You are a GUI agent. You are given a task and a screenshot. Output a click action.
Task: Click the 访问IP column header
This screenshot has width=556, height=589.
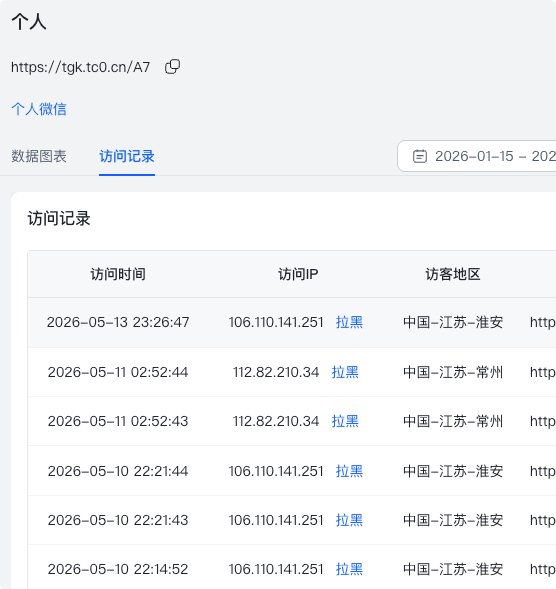[x=298, y=274]
